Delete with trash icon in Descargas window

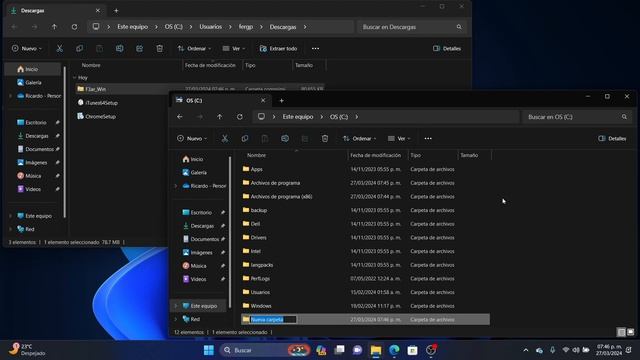tap(160, 49)
